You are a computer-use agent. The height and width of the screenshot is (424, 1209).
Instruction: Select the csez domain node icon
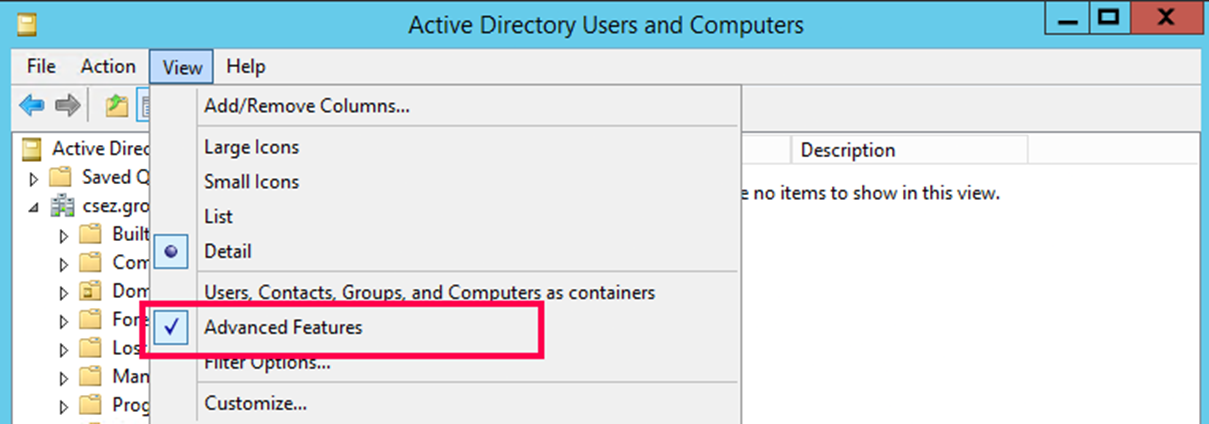pyautogui.click(x=62, y=206)
